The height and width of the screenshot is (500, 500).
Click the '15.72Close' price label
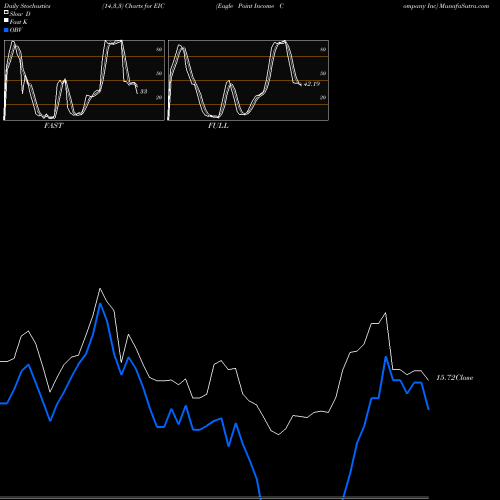tap(455, 378)
